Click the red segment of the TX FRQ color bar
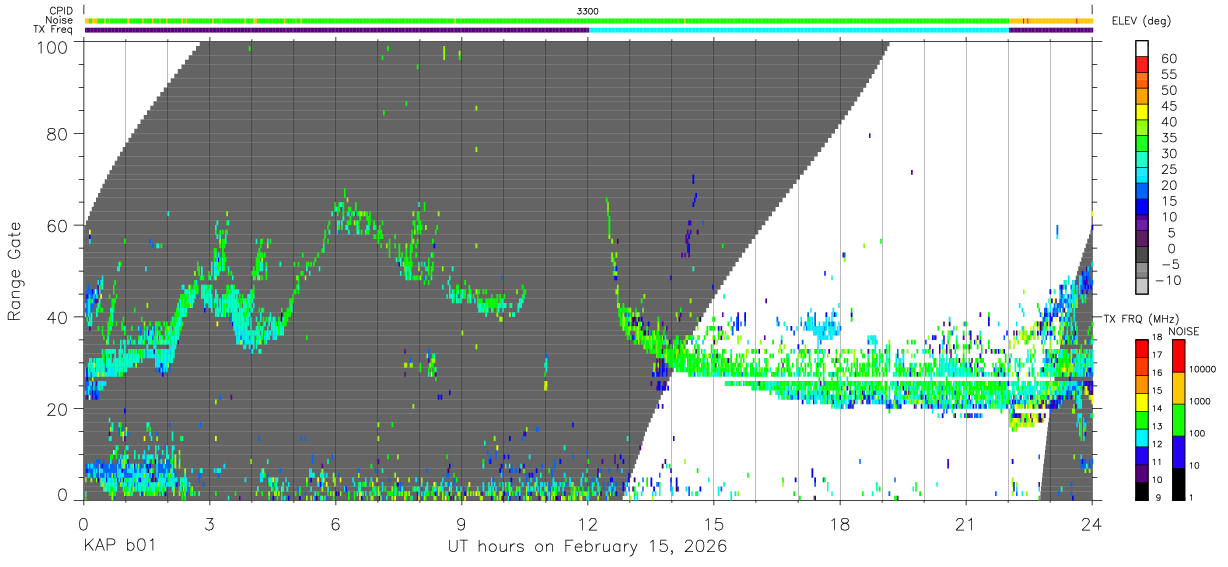The width and height of the screenshot is (1228, 567). tap(1141, 348)
